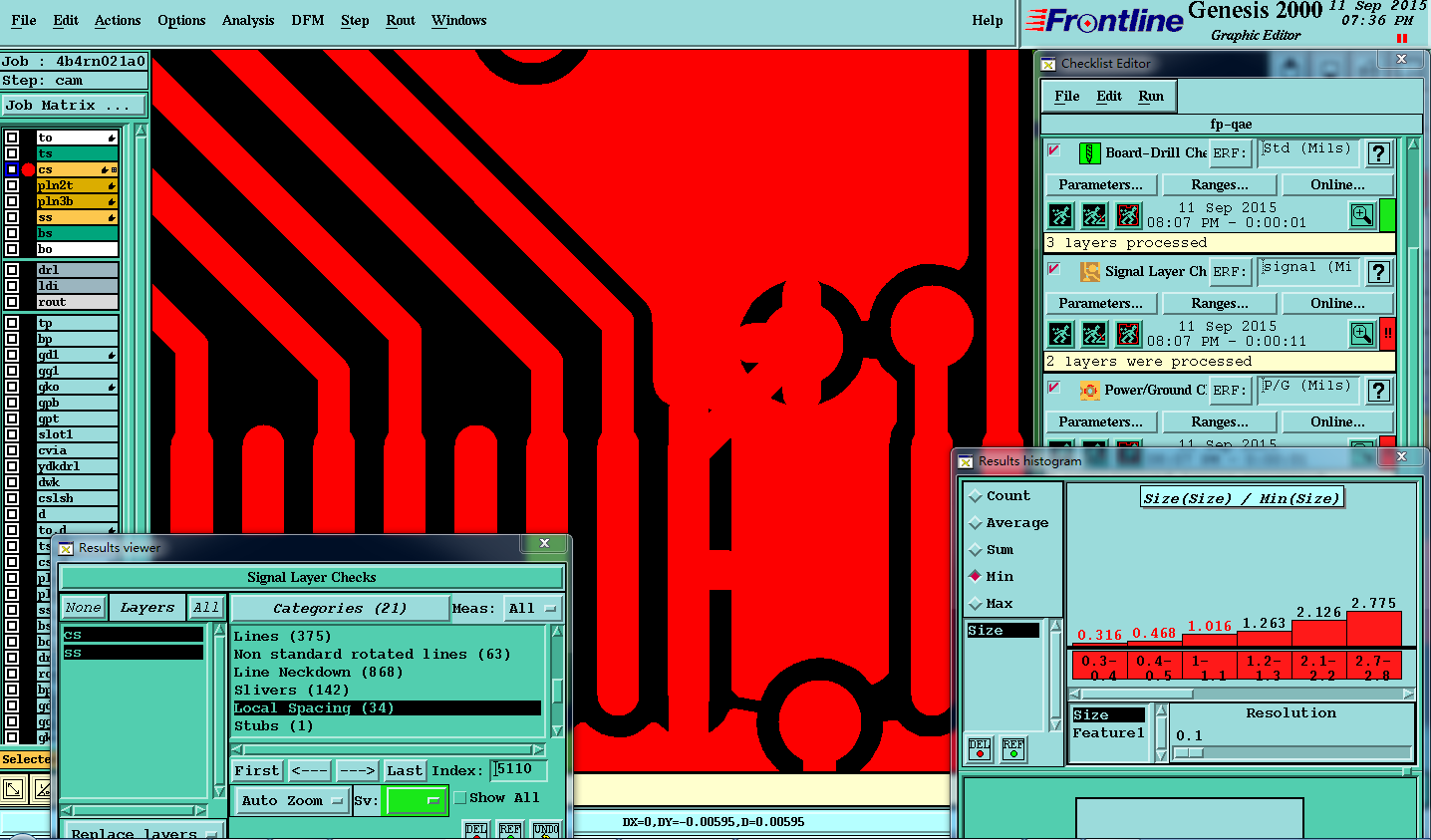1431x840 pixels.
Task: Toggle display box for layer pln2t
Action: tap(12, 185)
